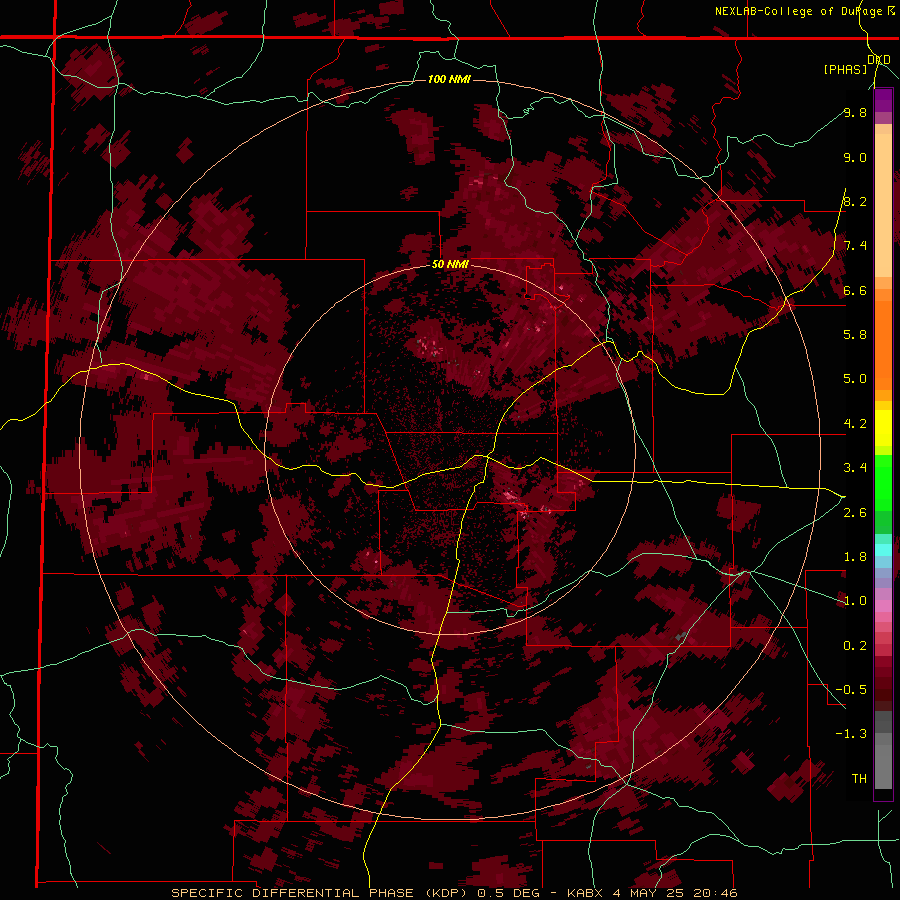Click the 2.6 scale value
The height and width of the screenshot is (900, 900).
(855, 513)
